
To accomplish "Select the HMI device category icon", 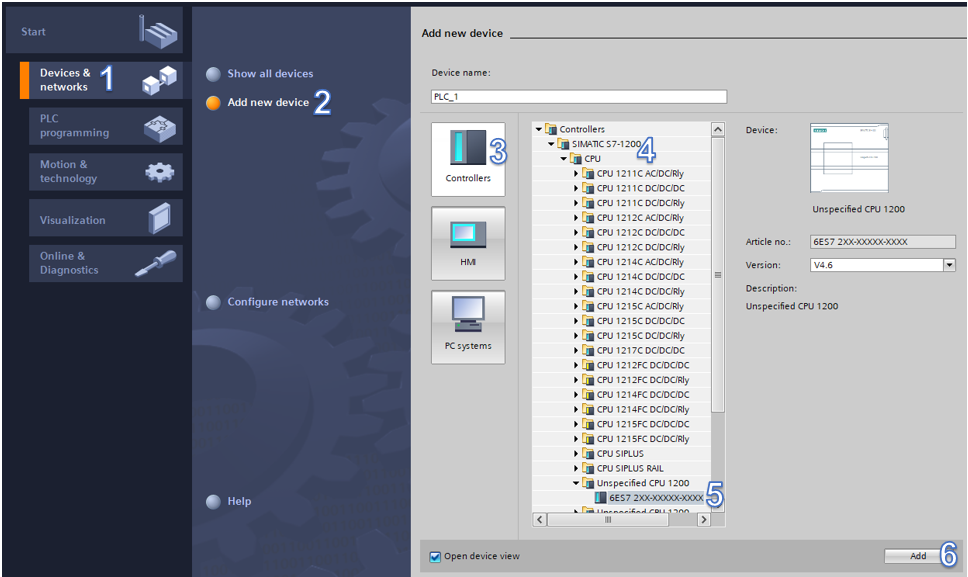I will point(467,235).
